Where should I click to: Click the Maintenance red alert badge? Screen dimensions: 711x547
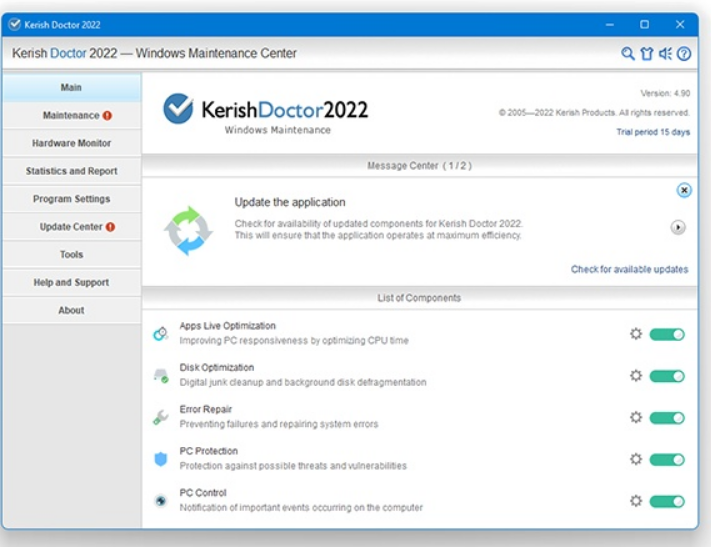point(107,116)
